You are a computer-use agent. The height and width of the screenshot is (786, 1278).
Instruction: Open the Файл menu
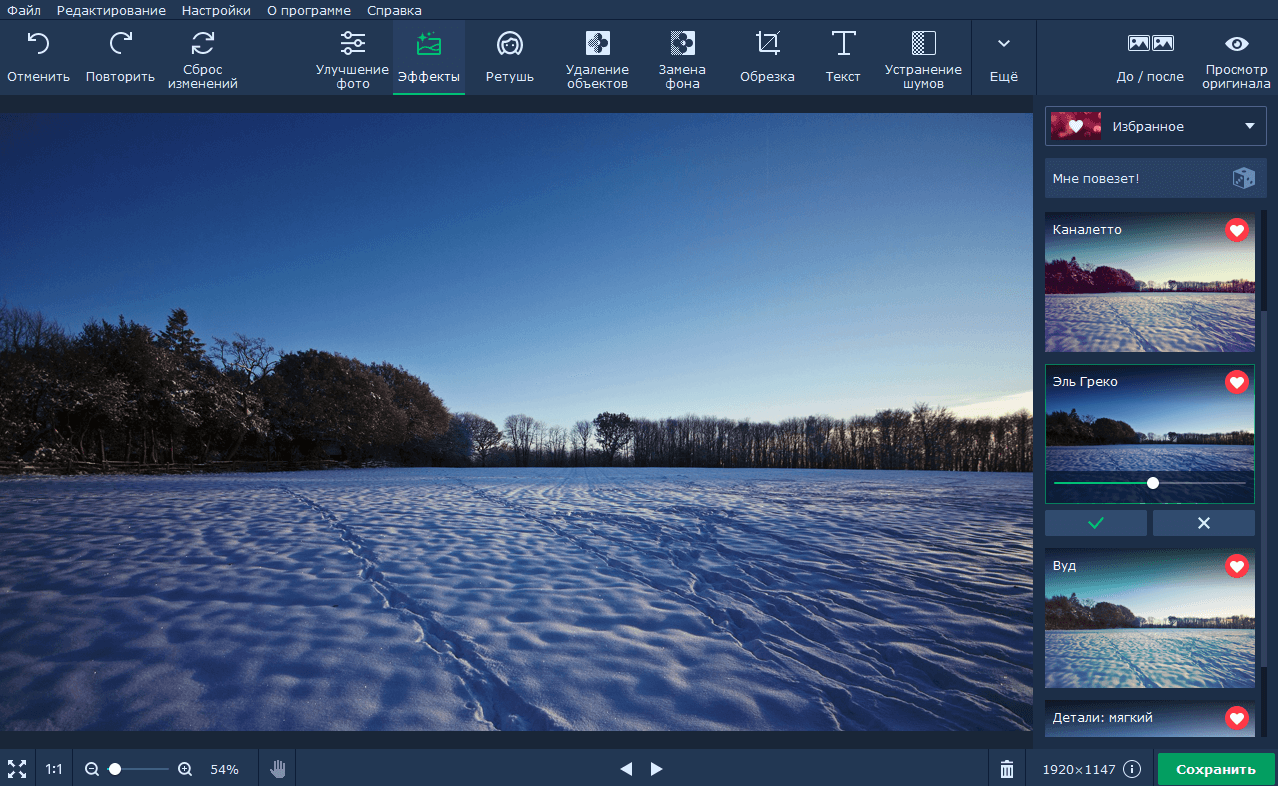point(24,10)
